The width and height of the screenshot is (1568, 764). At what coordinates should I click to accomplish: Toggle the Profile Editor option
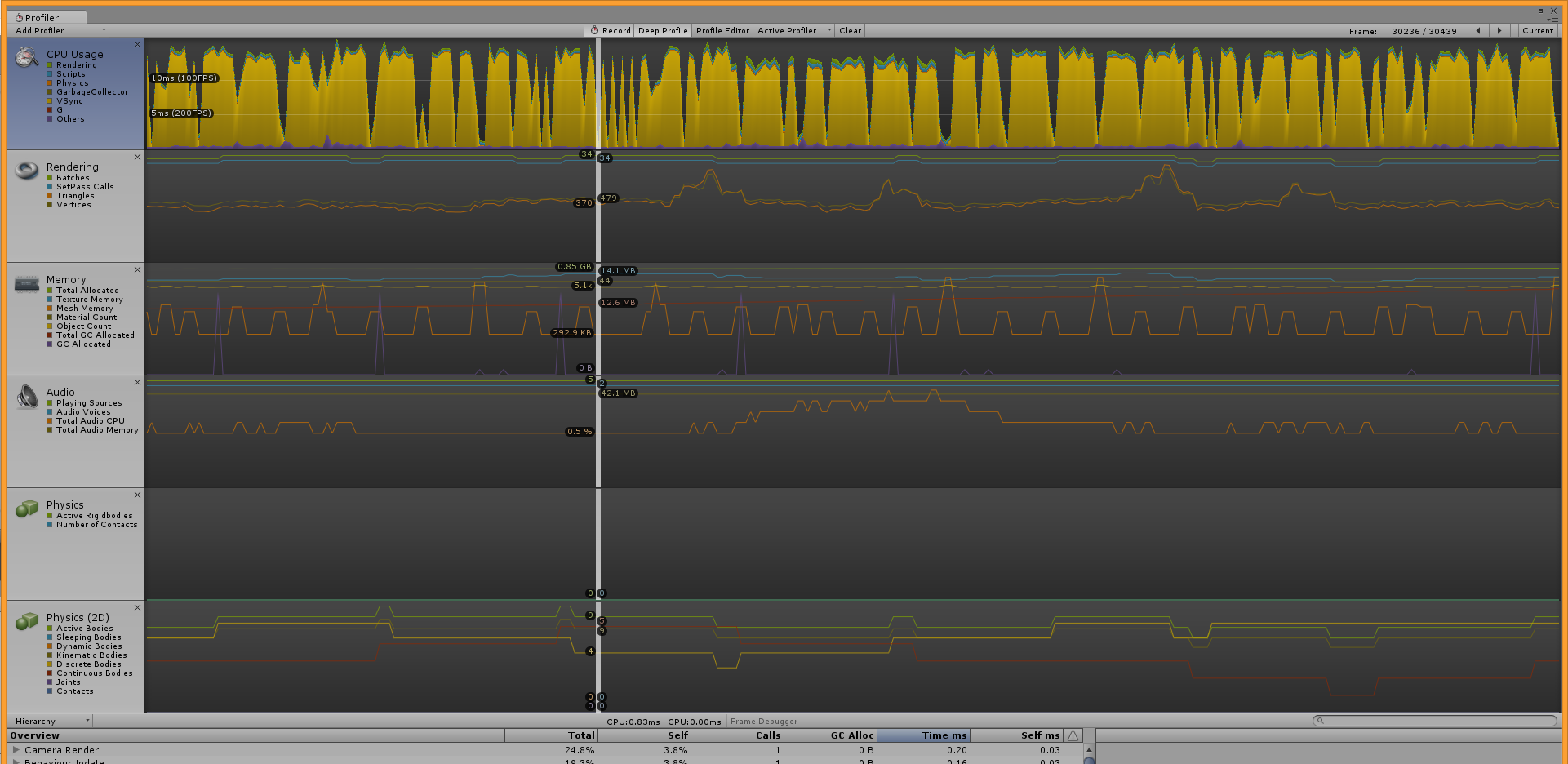point(722,31)
